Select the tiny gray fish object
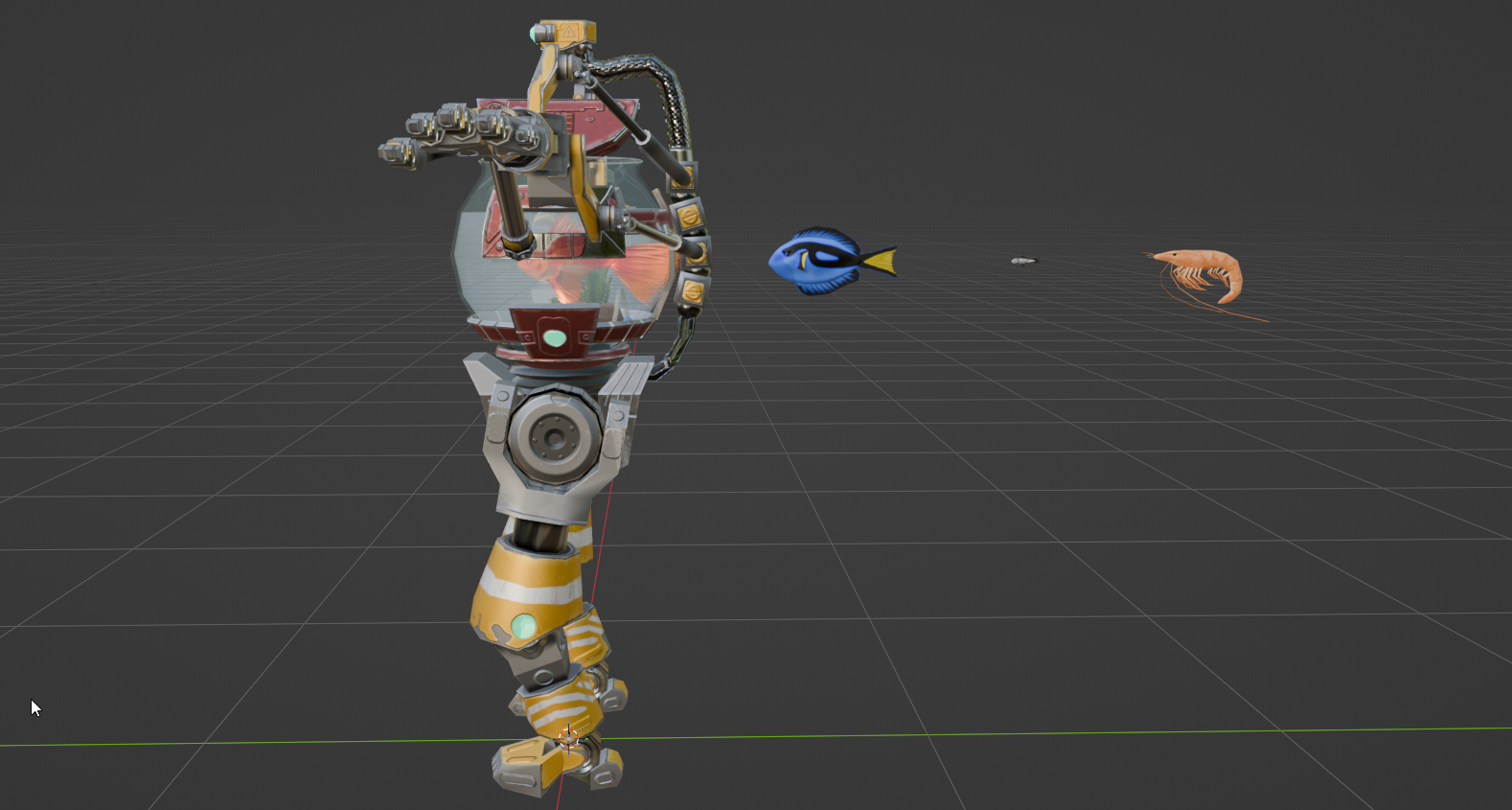 1023,260
